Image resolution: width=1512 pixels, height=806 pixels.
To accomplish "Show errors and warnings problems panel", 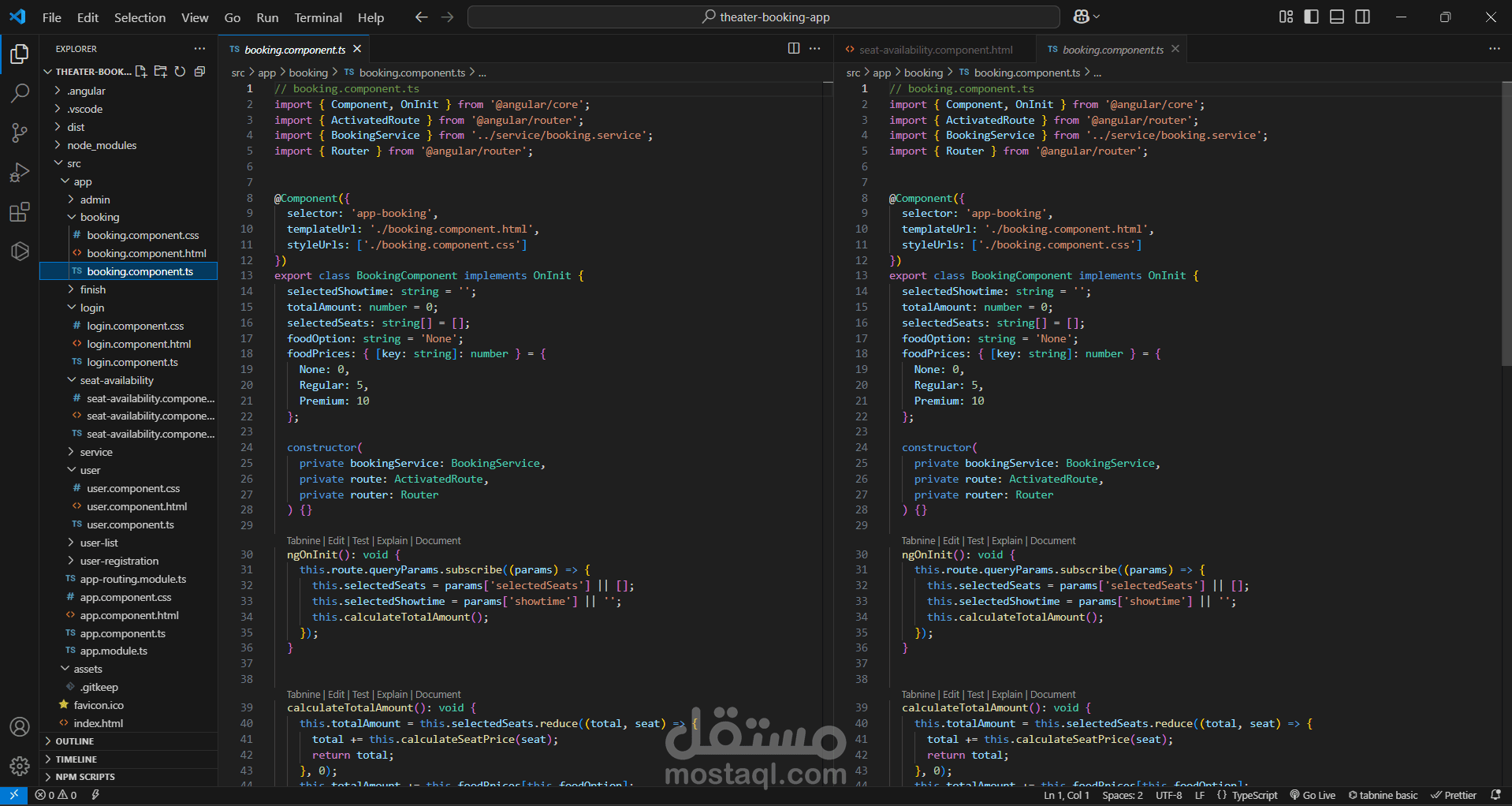I will click(x=56, y=795).
